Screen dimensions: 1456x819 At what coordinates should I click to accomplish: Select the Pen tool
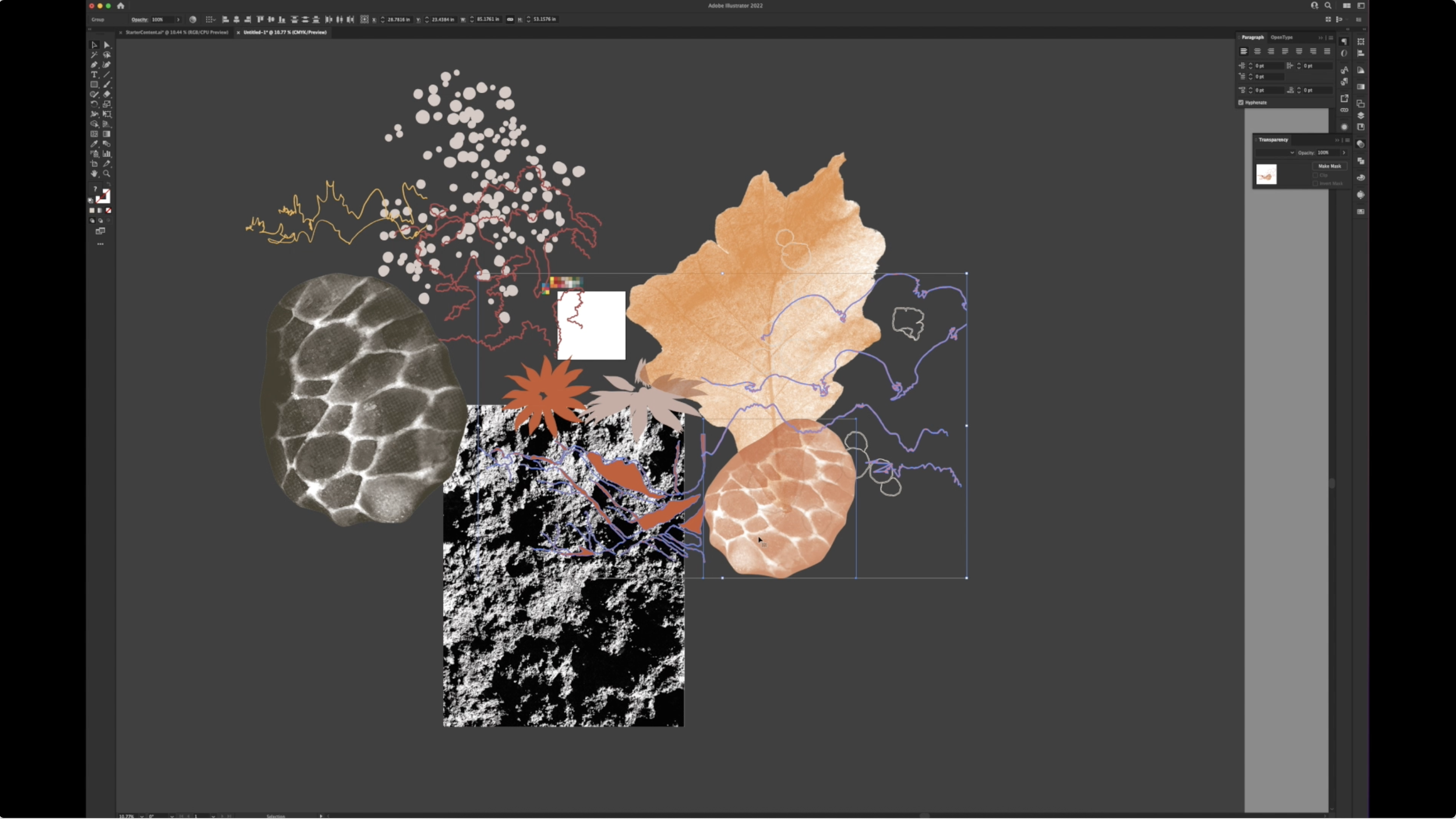pyautogui.click(x=94, y=65)
